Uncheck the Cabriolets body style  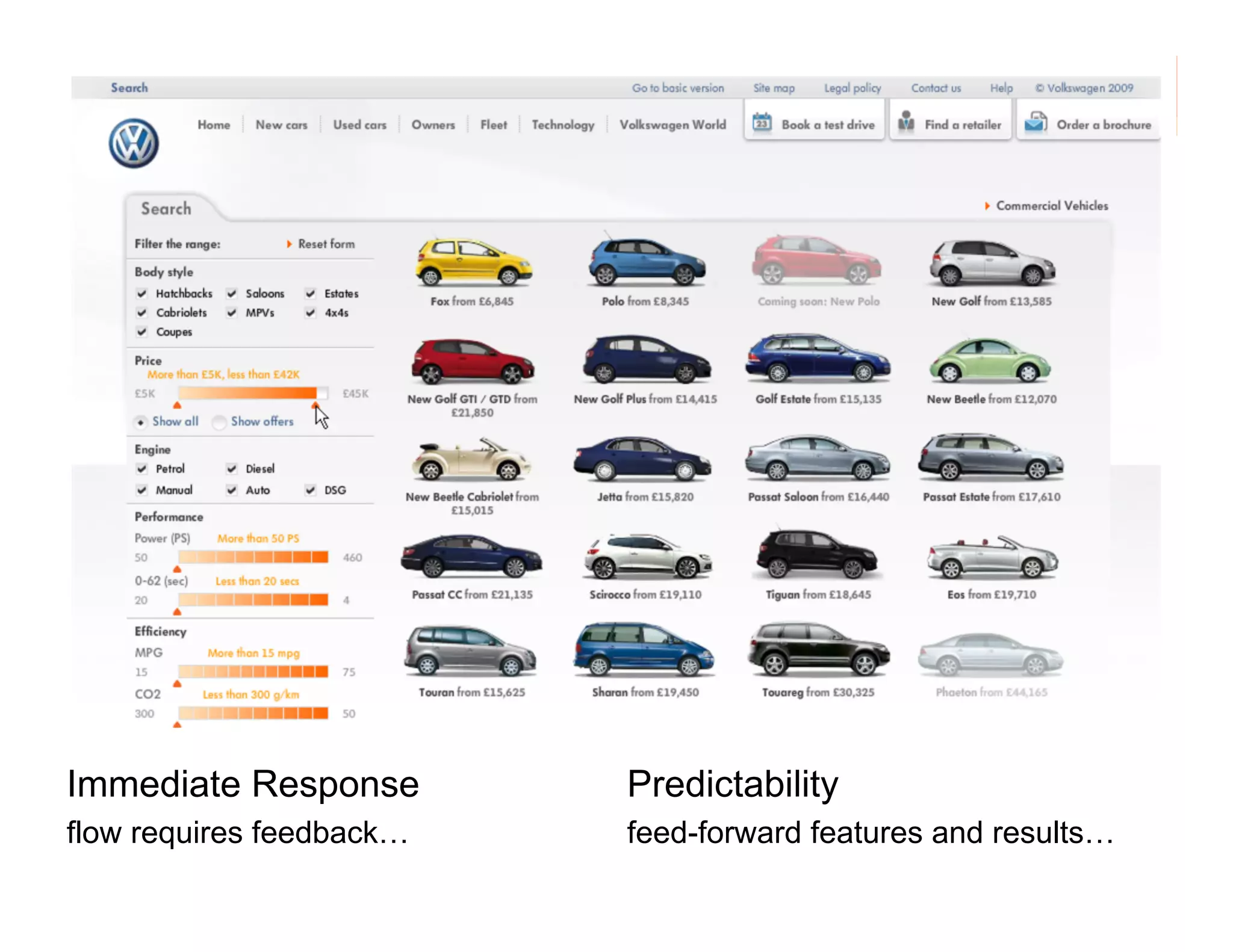142,313
